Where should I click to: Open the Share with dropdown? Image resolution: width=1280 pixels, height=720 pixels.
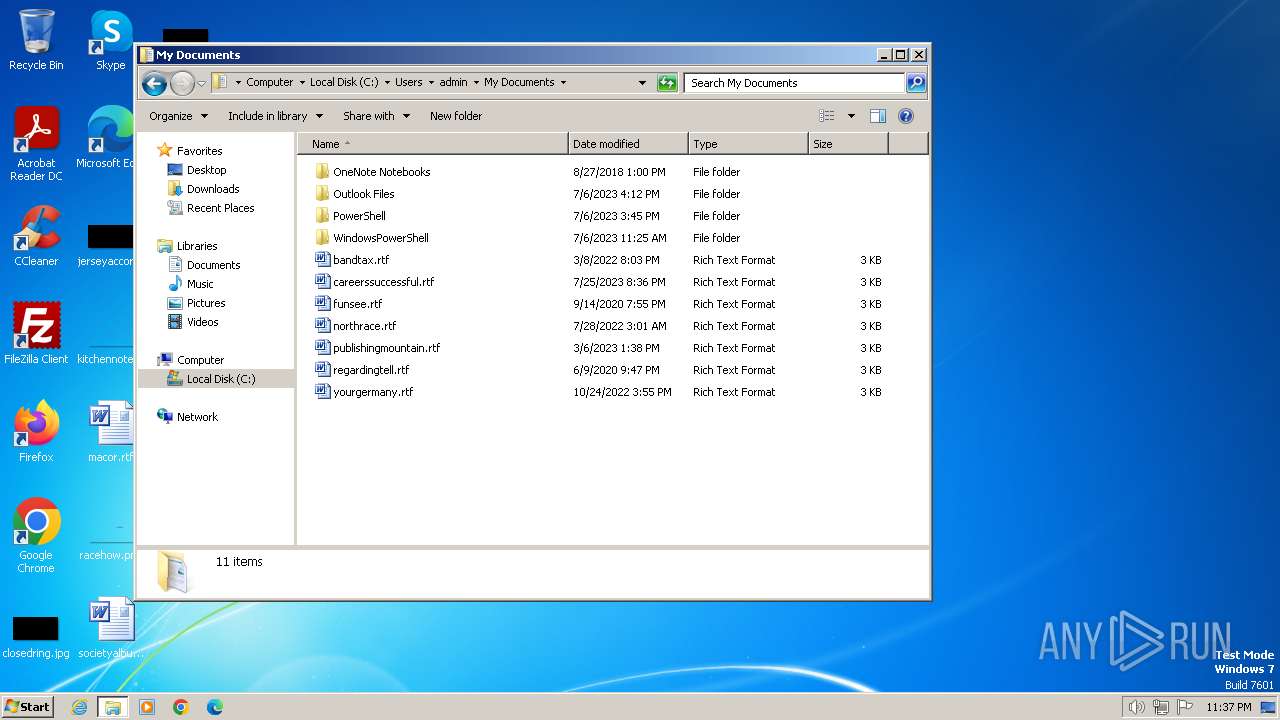tap(376, 116)
